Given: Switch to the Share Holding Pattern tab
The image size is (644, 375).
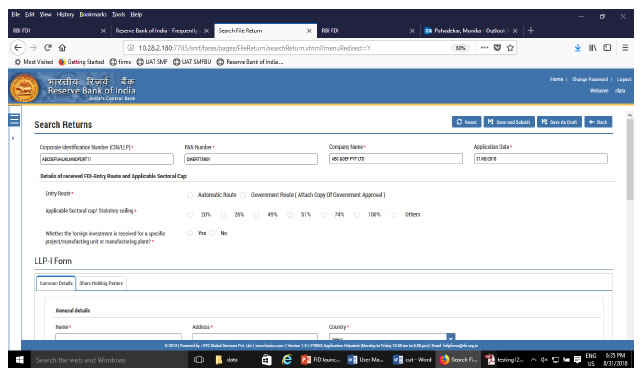Looking at the screenshot, I should click(x=101, y=283).
